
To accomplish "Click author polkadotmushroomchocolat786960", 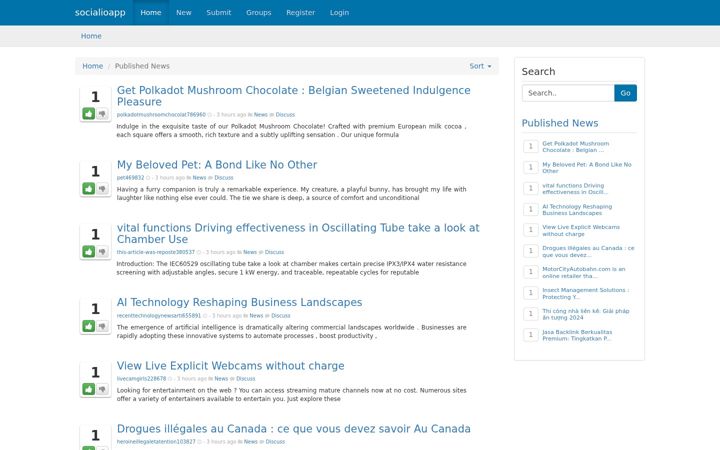I will pos(161,115).
